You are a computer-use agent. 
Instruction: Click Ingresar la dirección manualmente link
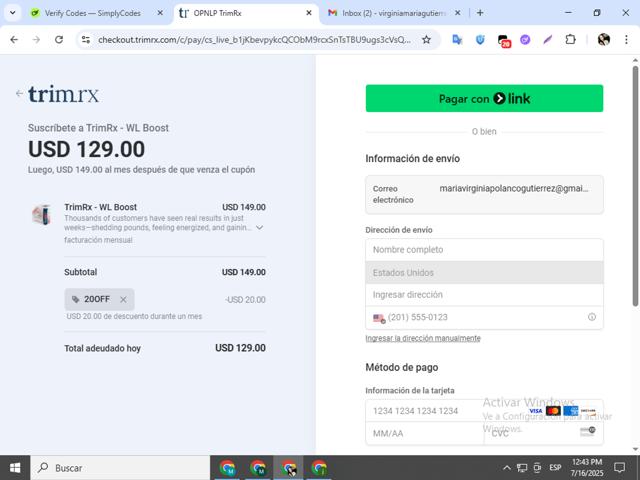tap(423, 338)
